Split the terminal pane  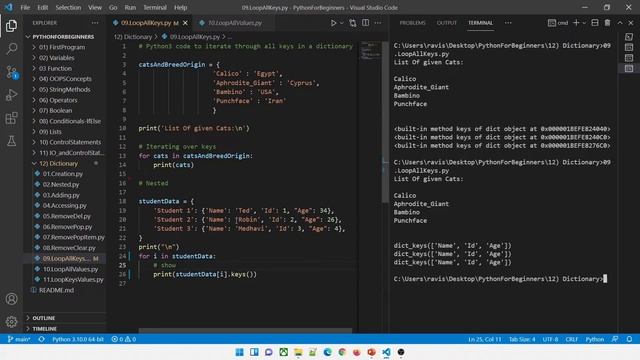coord(595,23)
